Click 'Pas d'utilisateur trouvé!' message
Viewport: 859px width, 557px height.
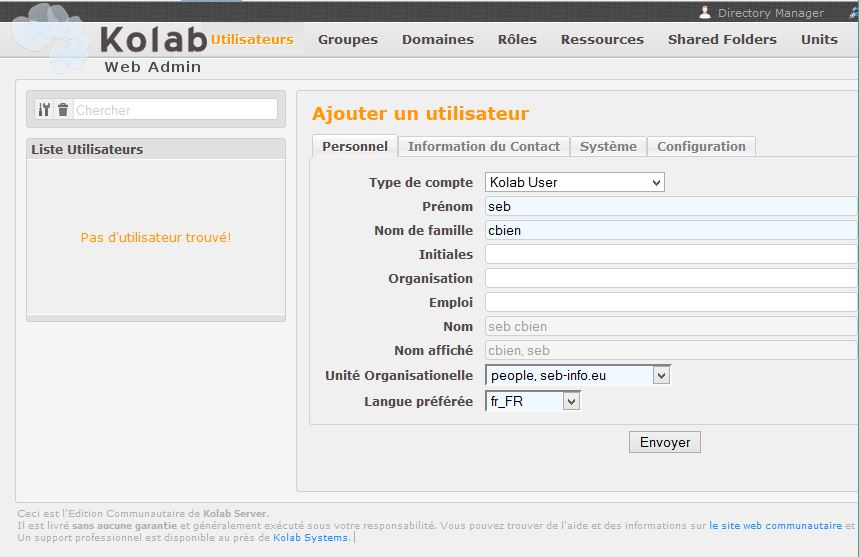[156, 237]
